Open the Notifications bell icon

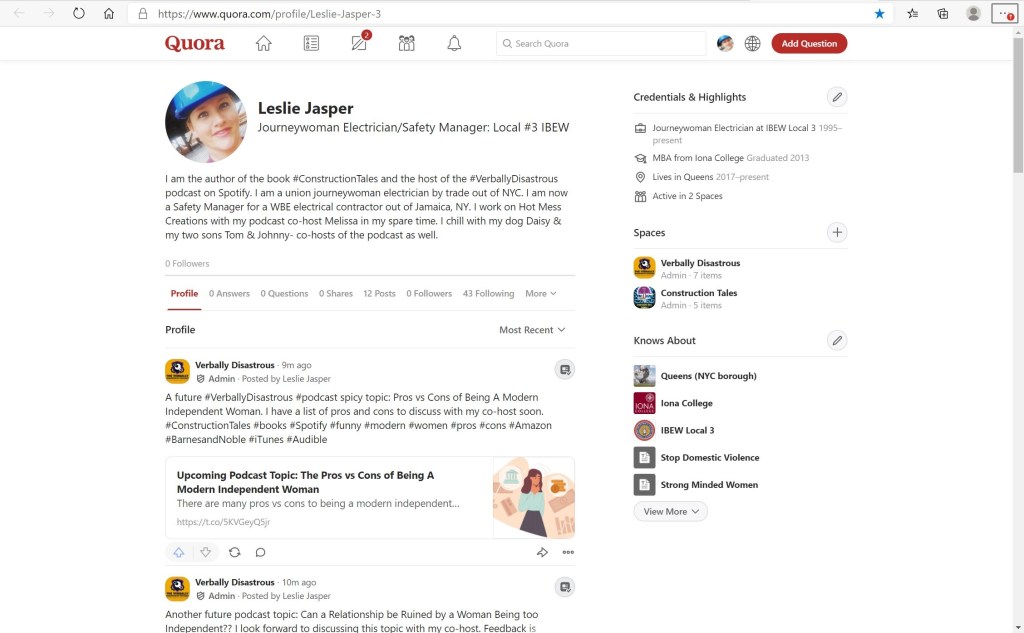click(454, 44)
